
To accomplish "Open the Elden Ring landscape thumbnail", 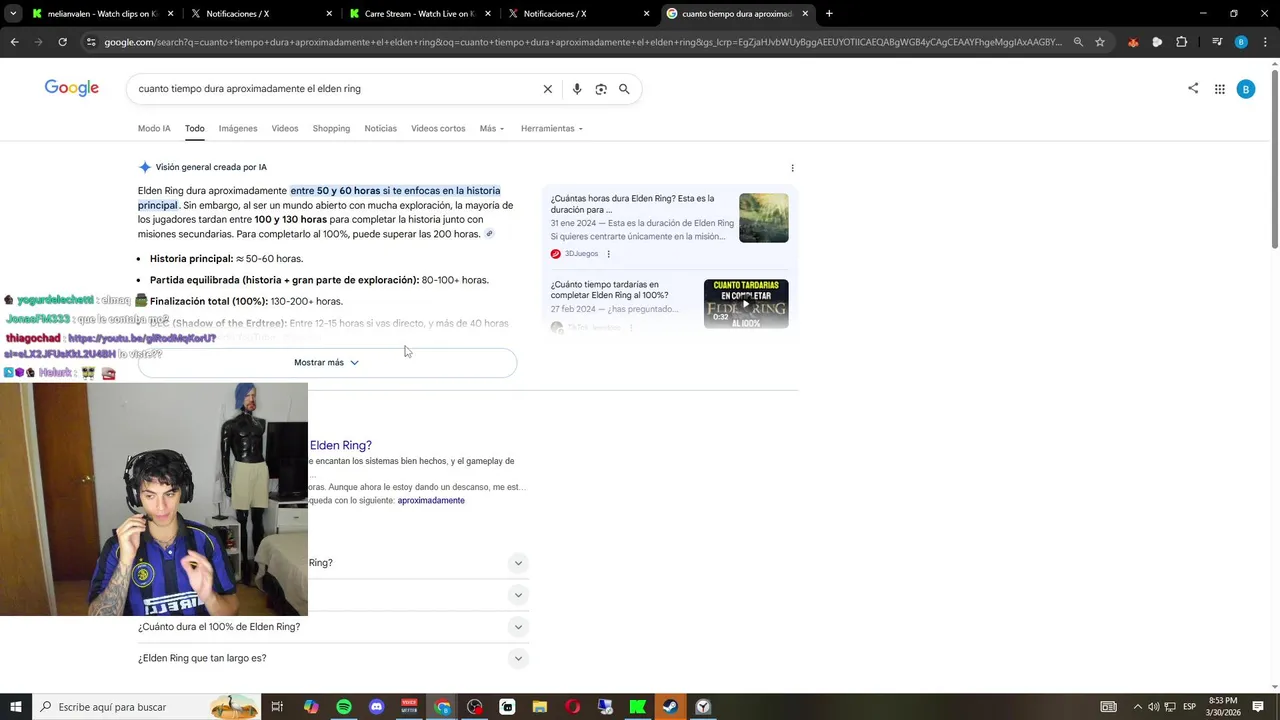I will coord(764,218).
